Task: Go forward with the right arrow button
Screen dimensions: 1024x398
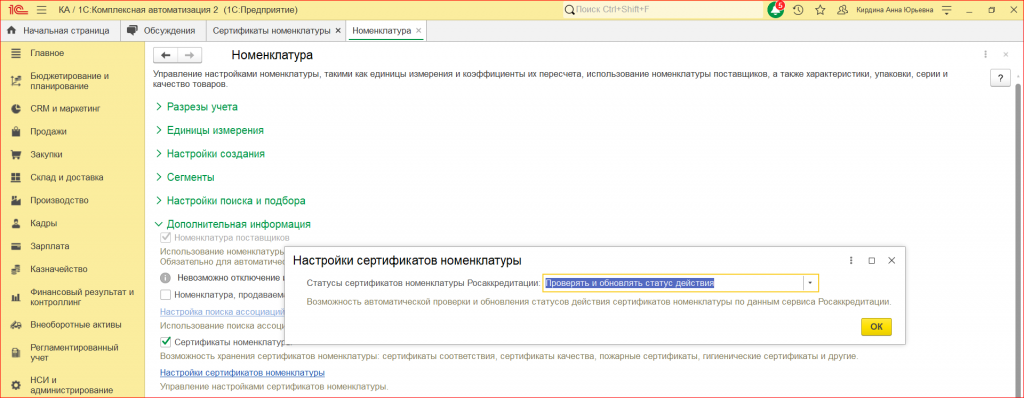Action: click(190, 56)
